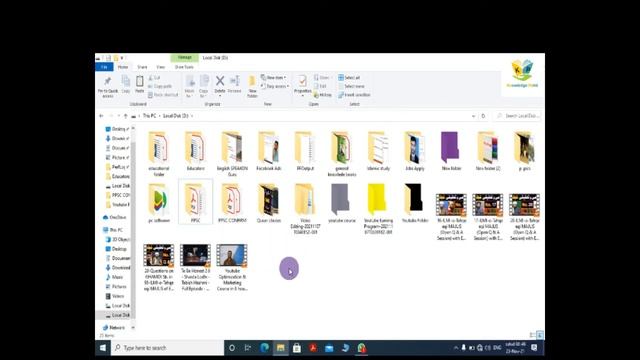
Task: Click the Delete X icon
Action: 220,81
